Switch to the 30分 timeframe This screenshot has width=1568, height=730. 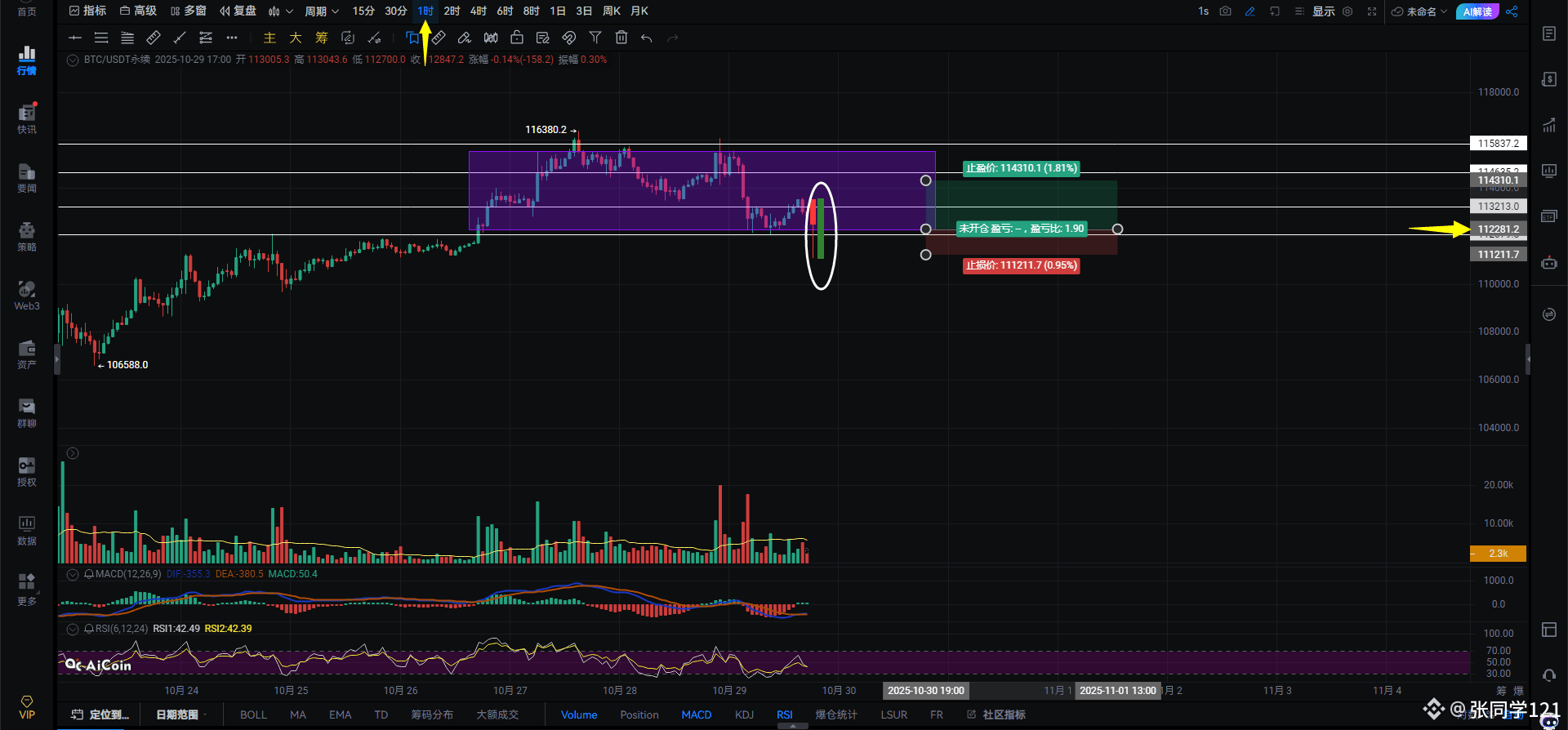[396, 11]
